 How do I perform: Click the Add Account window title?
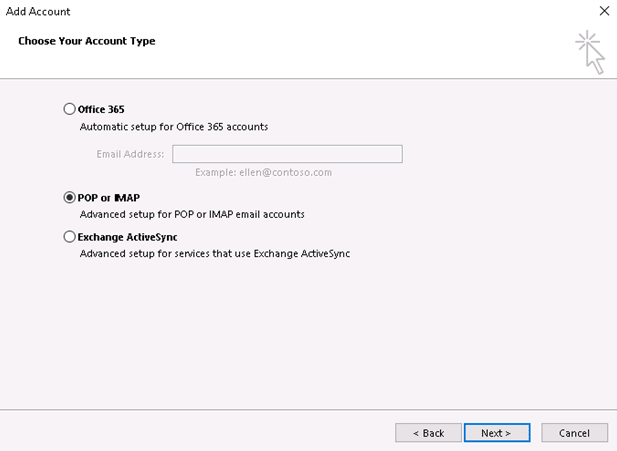point(38,11)
